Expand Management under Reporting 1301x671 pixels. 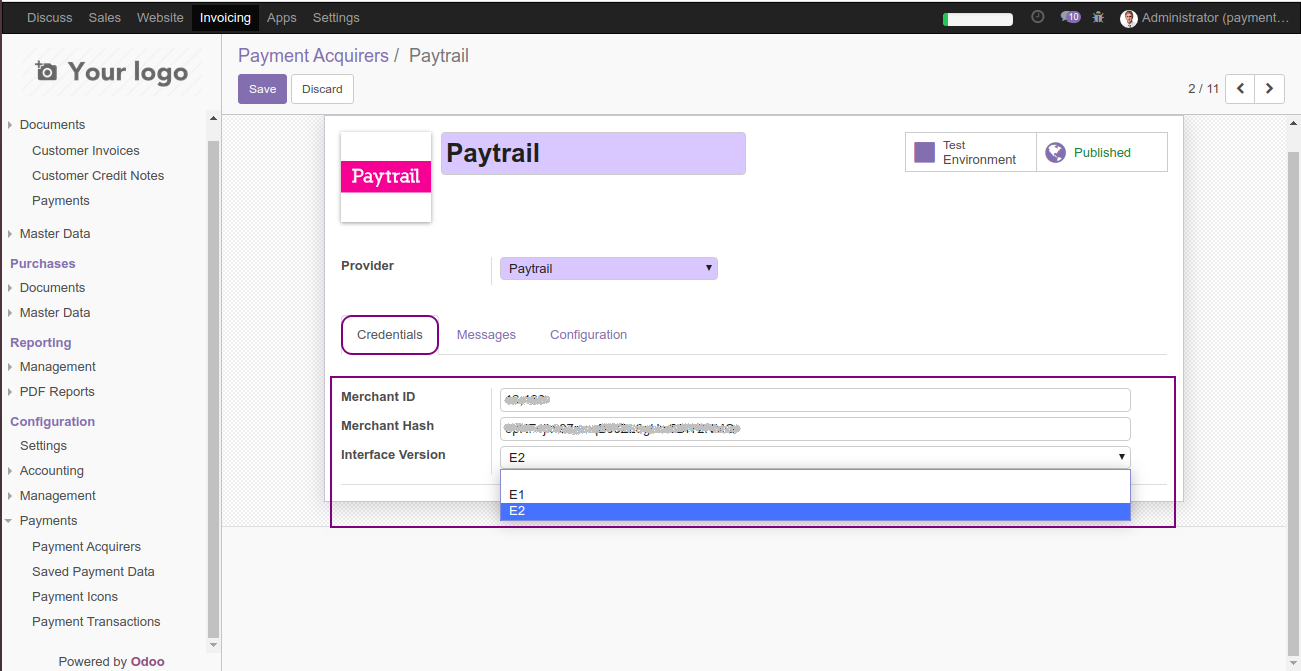[x=58, y=367]
